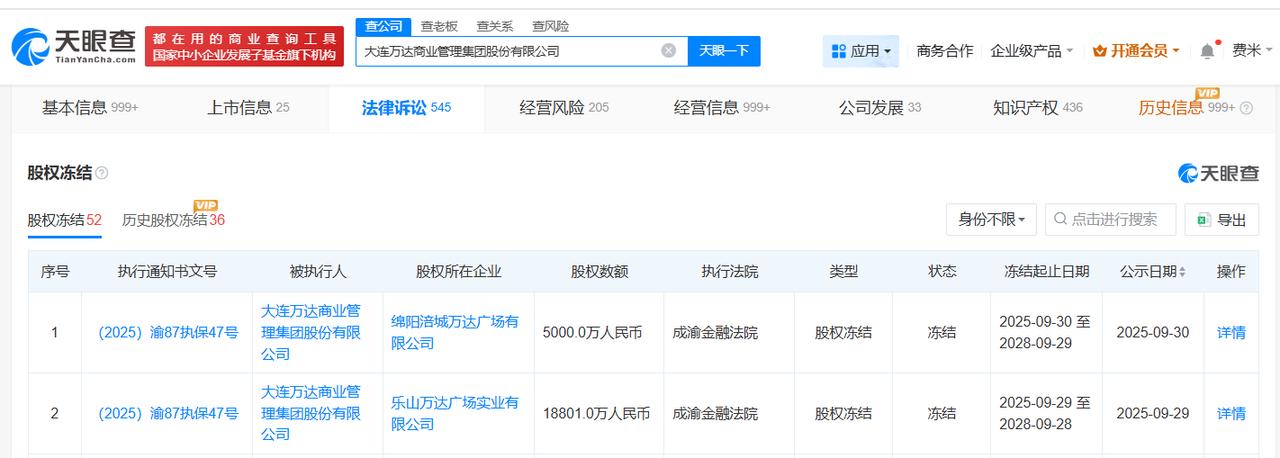Click the 股权所在企业 column header

[459, 271]
